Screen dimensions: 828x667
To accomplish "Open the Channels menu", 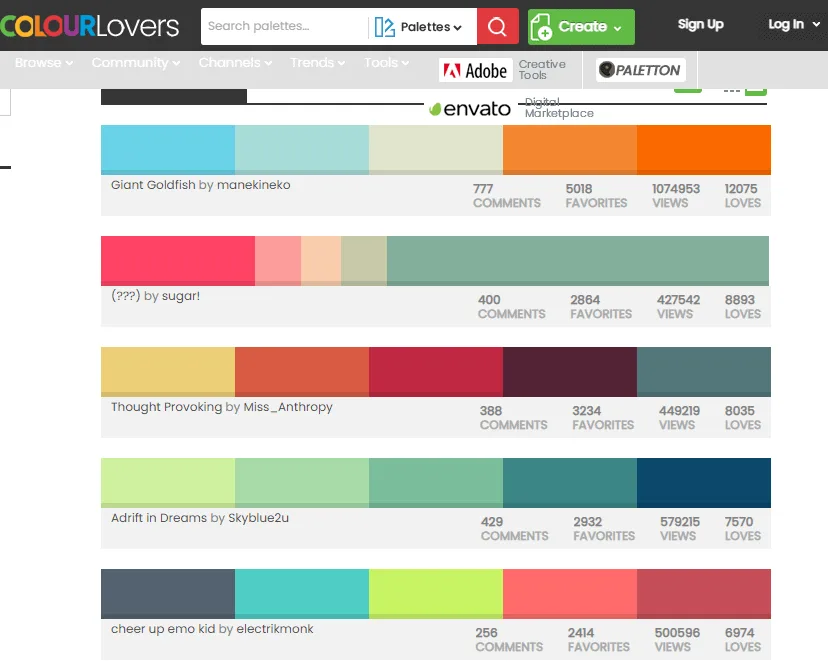I will pyautogui.click(x=235, y=62).
